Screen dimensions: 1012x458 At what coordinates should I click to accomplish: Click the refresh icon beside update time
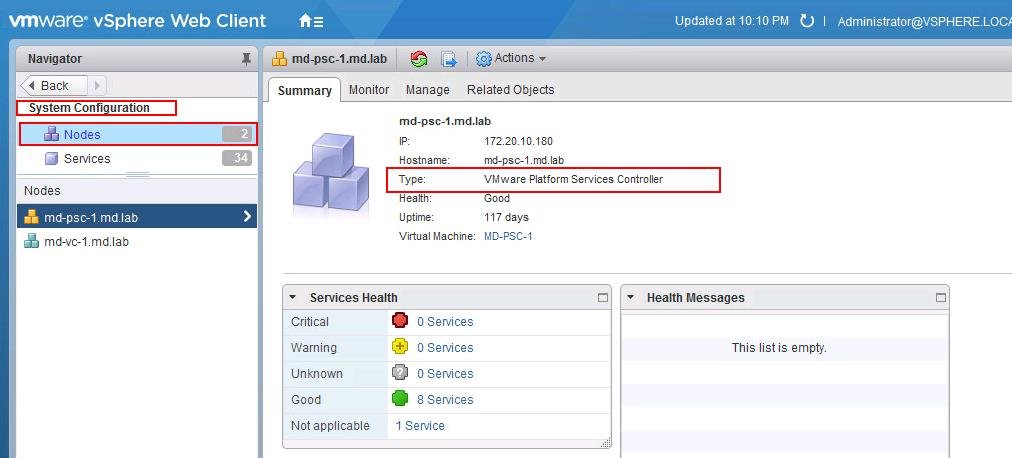(x=807, y=21)
